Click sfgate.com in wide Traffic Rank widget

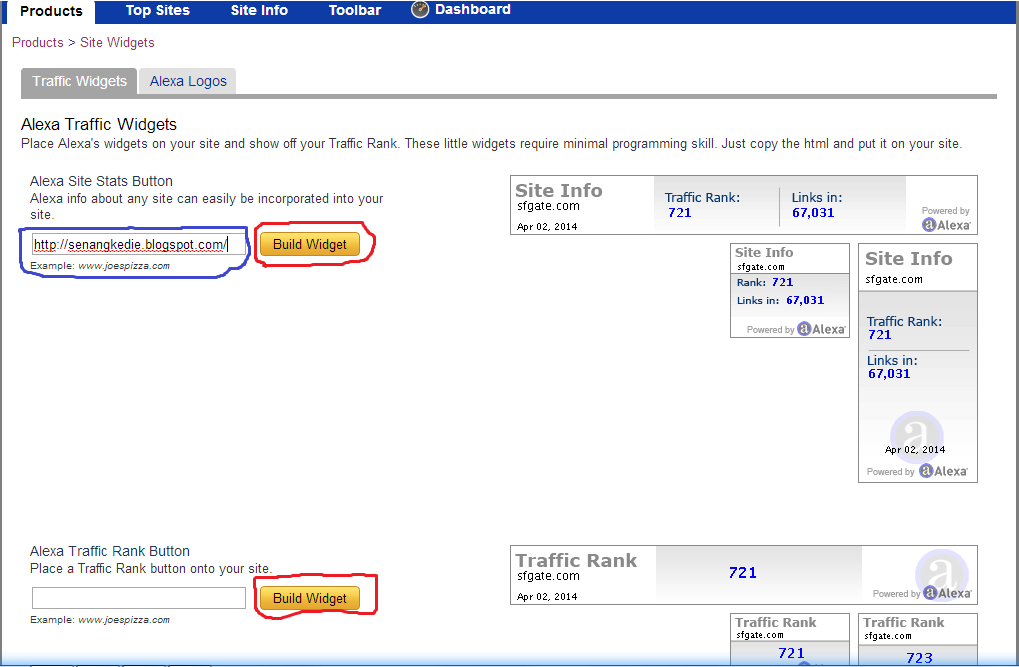pyautogui.click(x=548, y=576)
